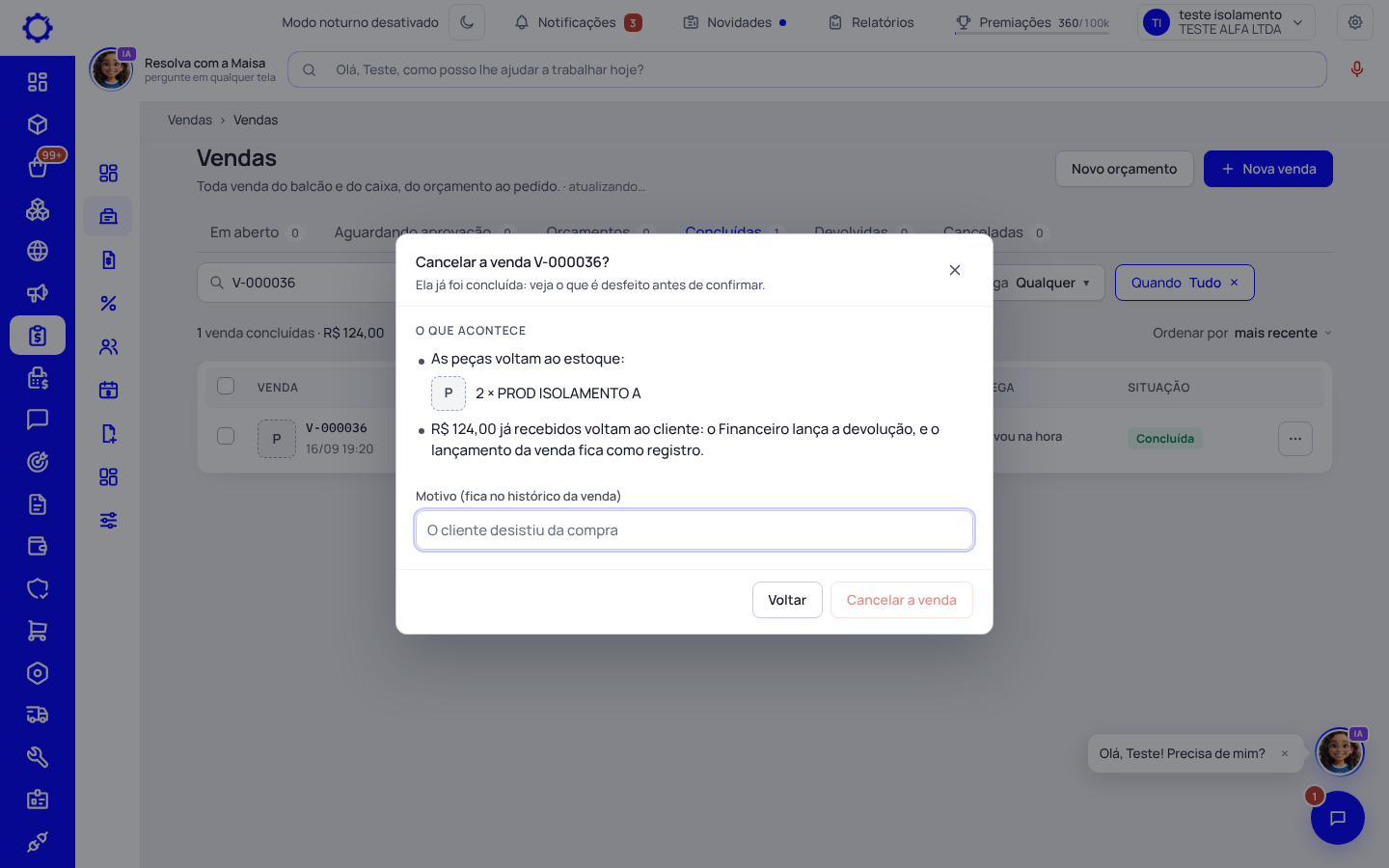Confirm with the Cancelar a venda button
Image resolution: width=1389 pixels, height=868 pixels.
(x=902, y=600)
